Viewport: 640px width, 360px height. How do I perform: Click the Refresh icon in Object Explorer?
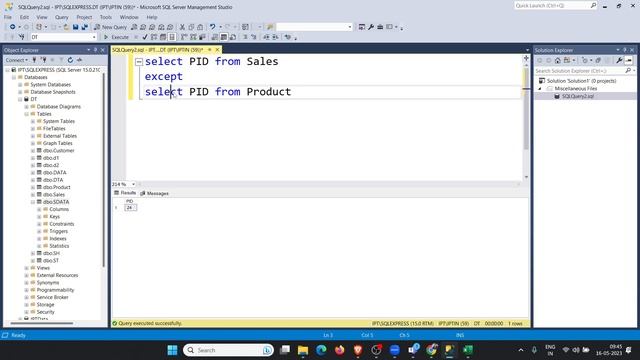click(x=70, y=60)
